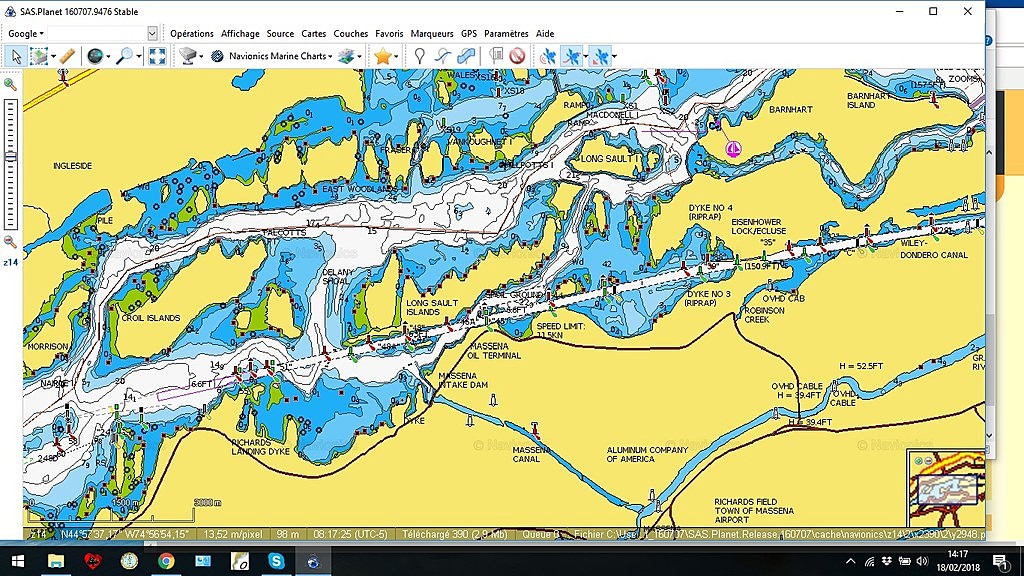This screenshot has height=576, width=1024.
Task: Click the tile source satellite-dish icon
Action: pyautogui.click(x=188, y=56)
